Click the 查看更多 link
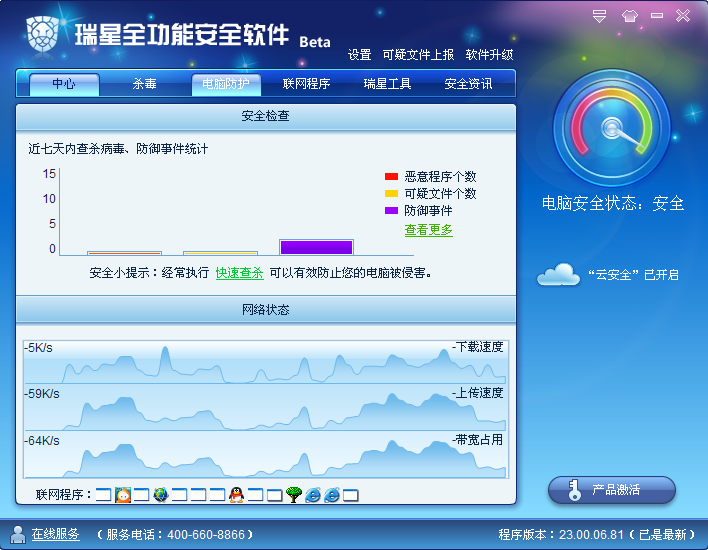The image size is (708, 550). [x=429, y=230]
